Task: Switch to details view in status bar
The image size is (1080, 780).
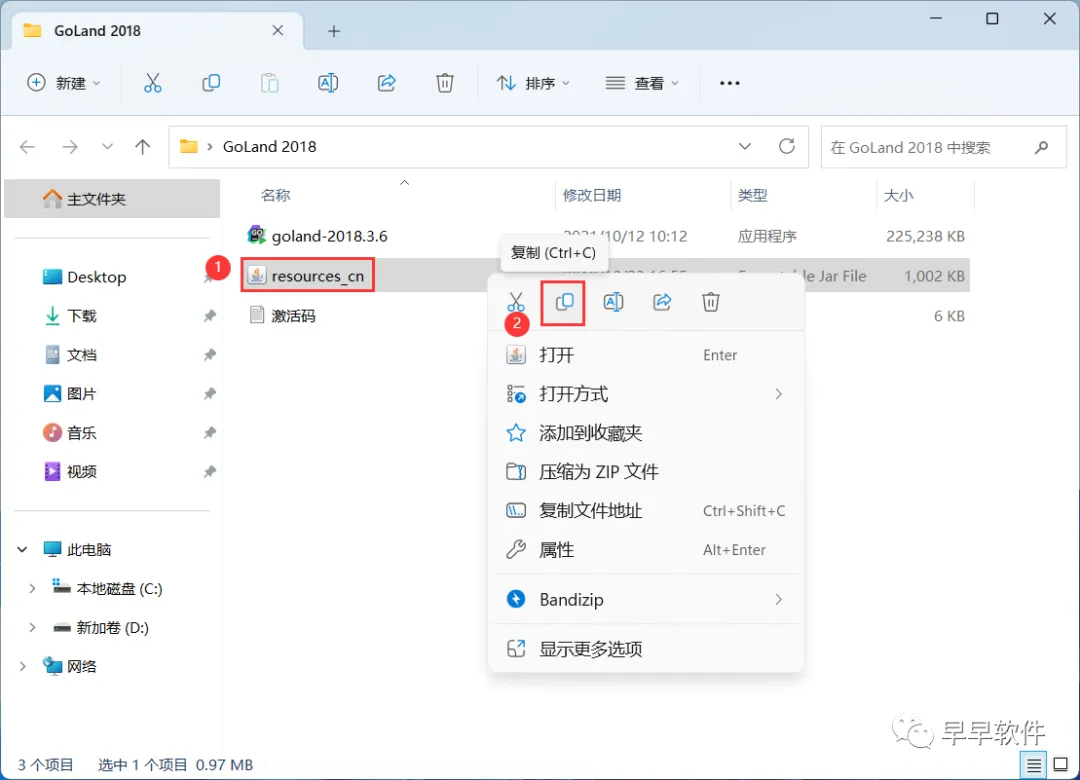Action: pyautogui.click(x=1033, y=765)
